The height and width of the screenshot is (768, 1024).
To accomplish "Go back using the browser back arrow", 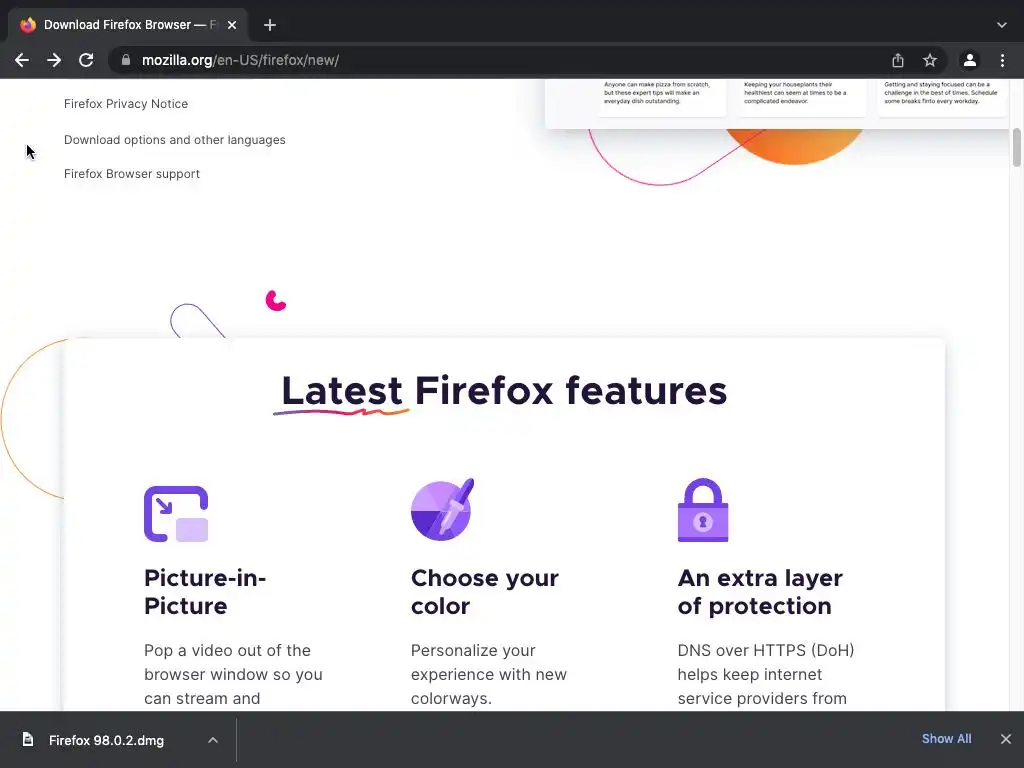I will coord(22,60).
